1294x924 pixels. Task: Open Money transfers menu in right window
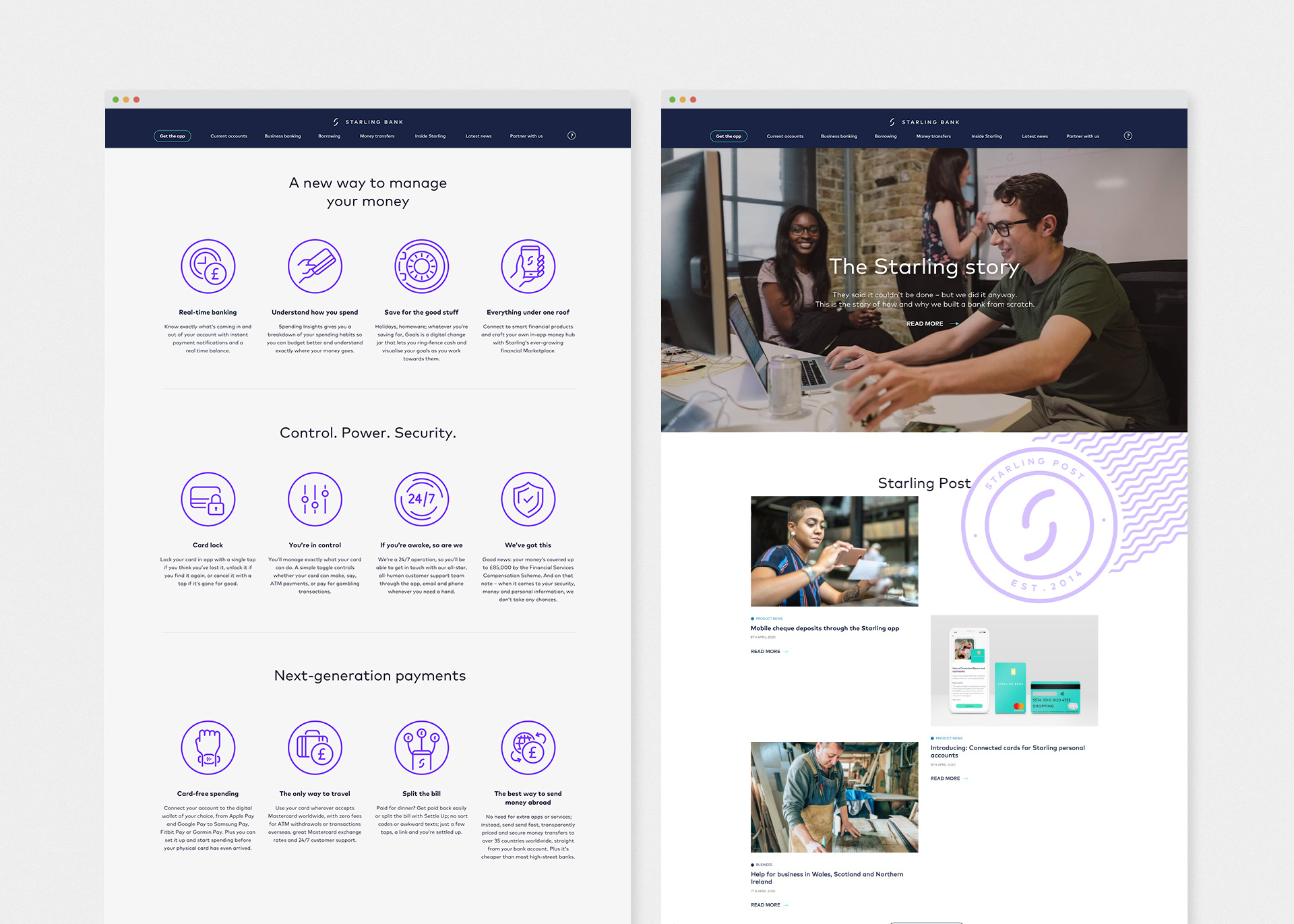933,136
